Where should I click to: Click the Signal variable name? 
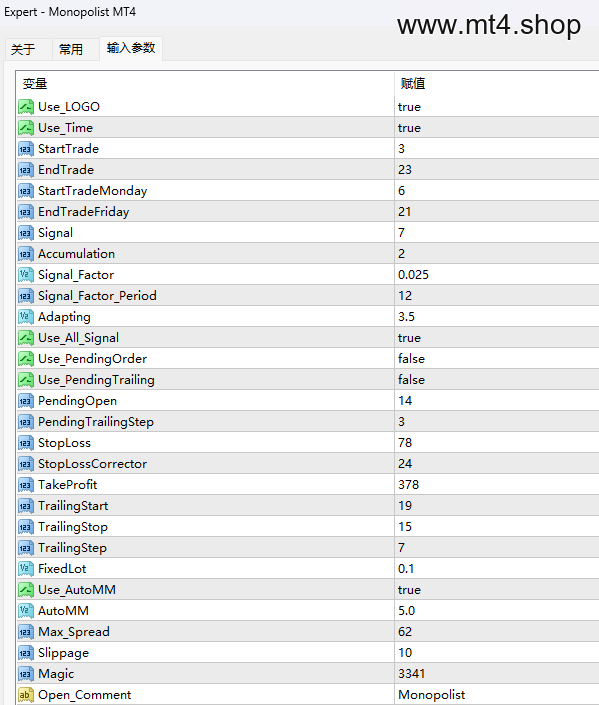(x=55, y=233)
